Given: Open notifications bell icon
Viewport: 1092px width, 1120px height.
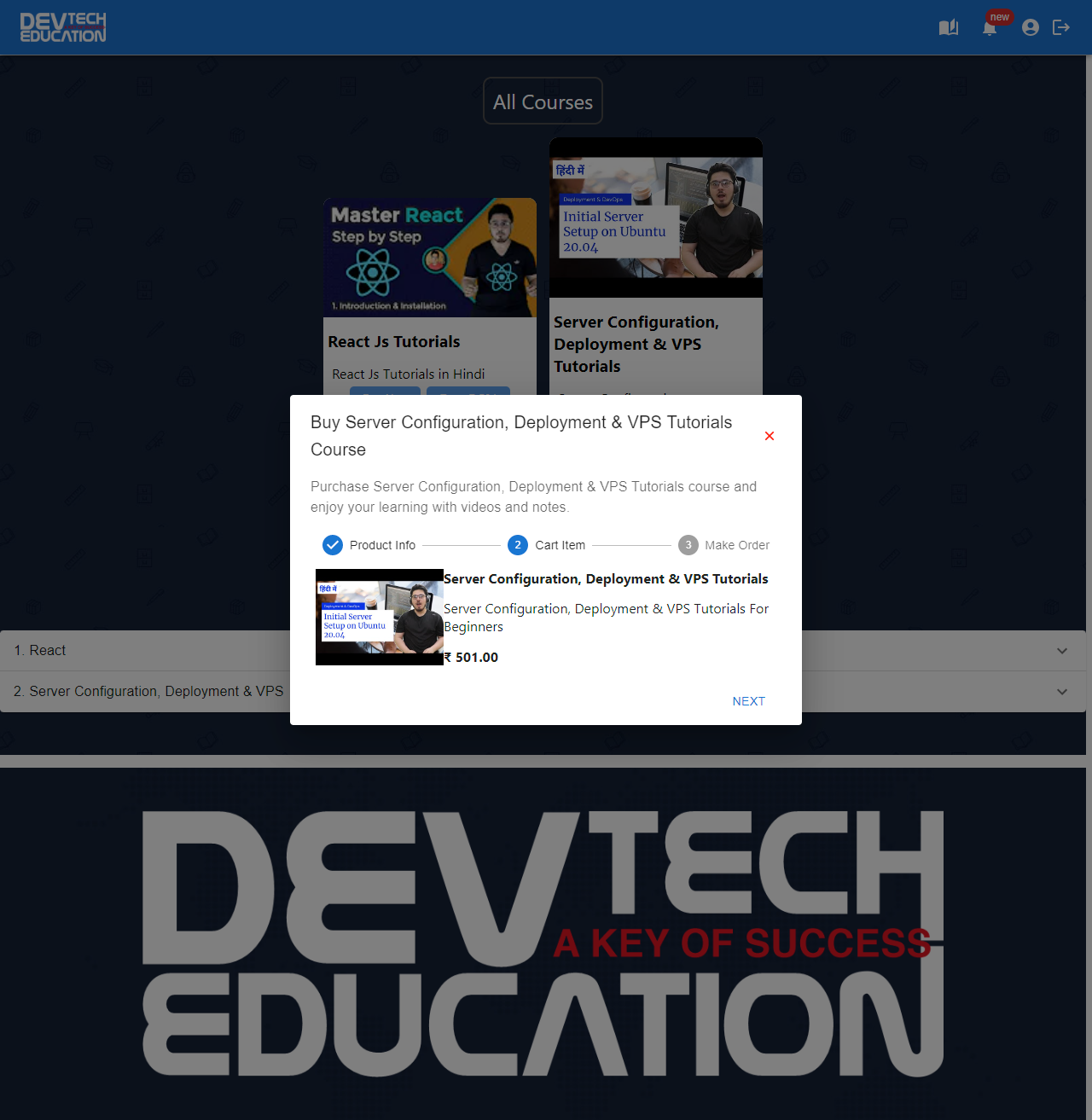Looking at the screenshot, I should click(x=990, y=28).
